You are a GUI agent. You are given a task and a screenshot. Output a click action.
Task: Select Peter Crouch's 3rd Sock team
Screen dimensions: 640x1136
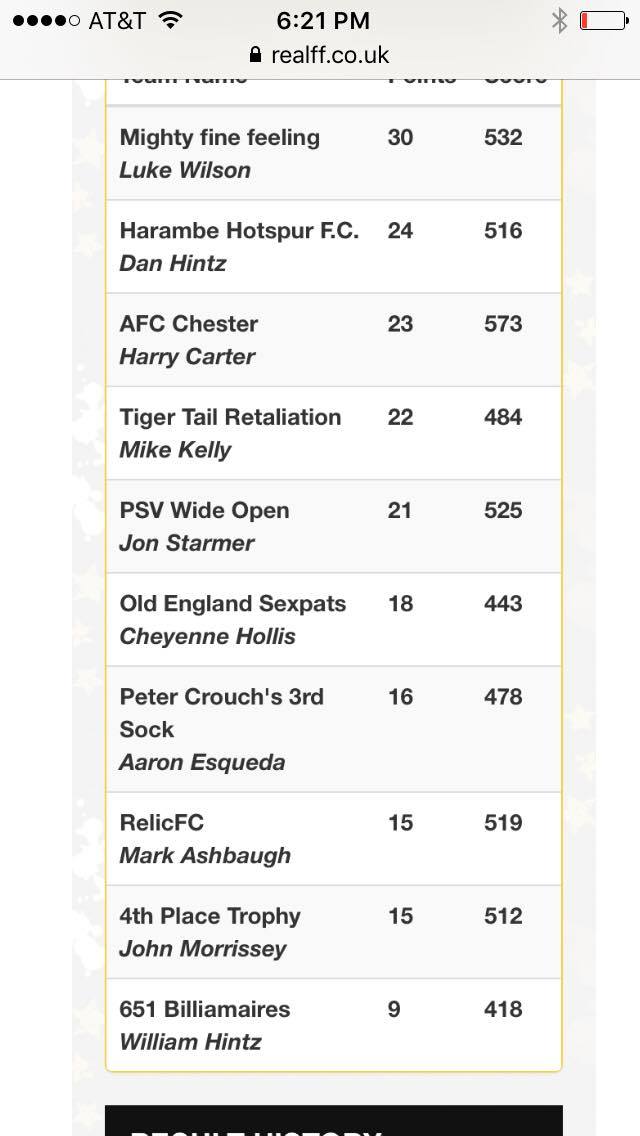[221, 712]
